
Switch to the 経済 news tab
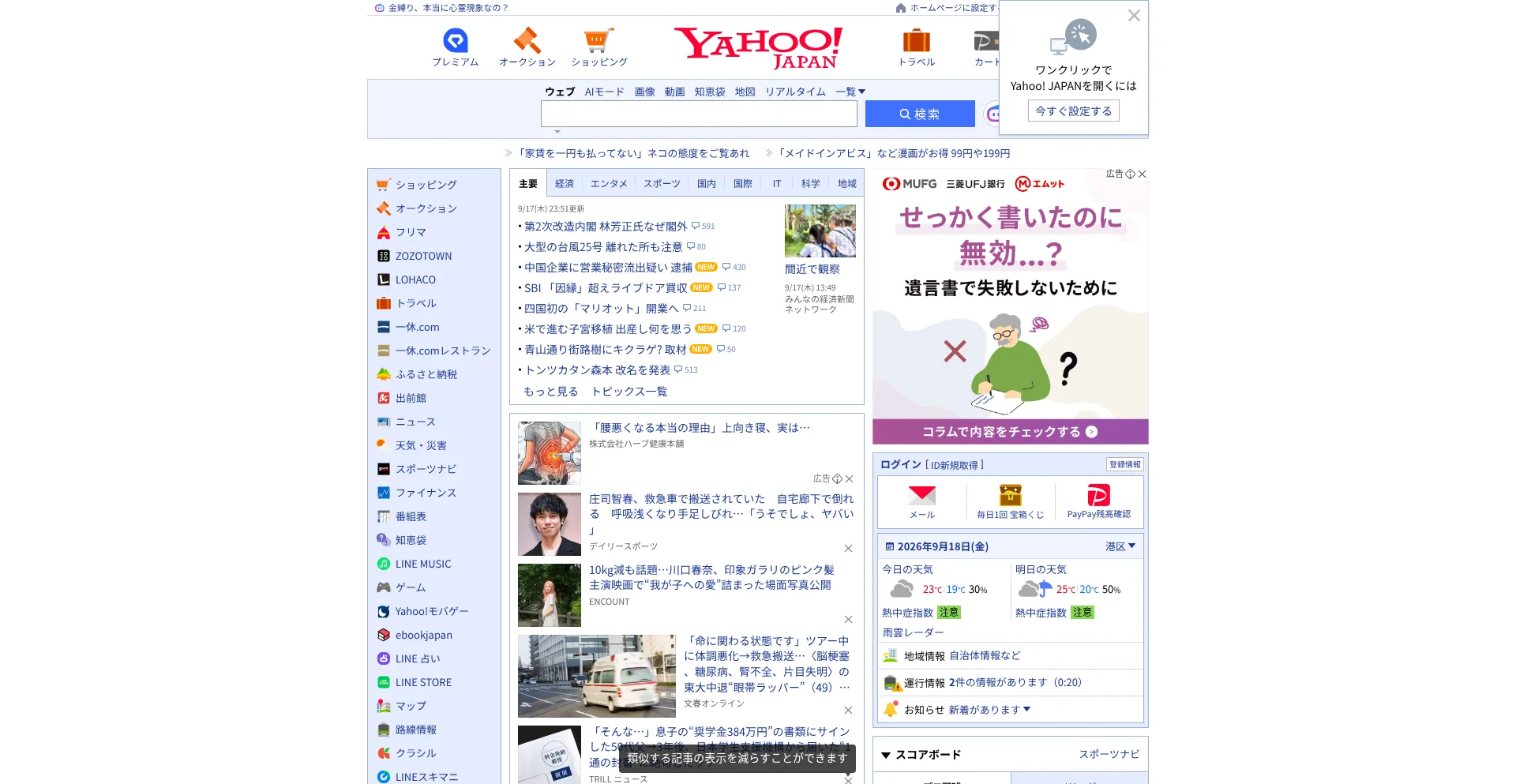click(x=565, y=183)
